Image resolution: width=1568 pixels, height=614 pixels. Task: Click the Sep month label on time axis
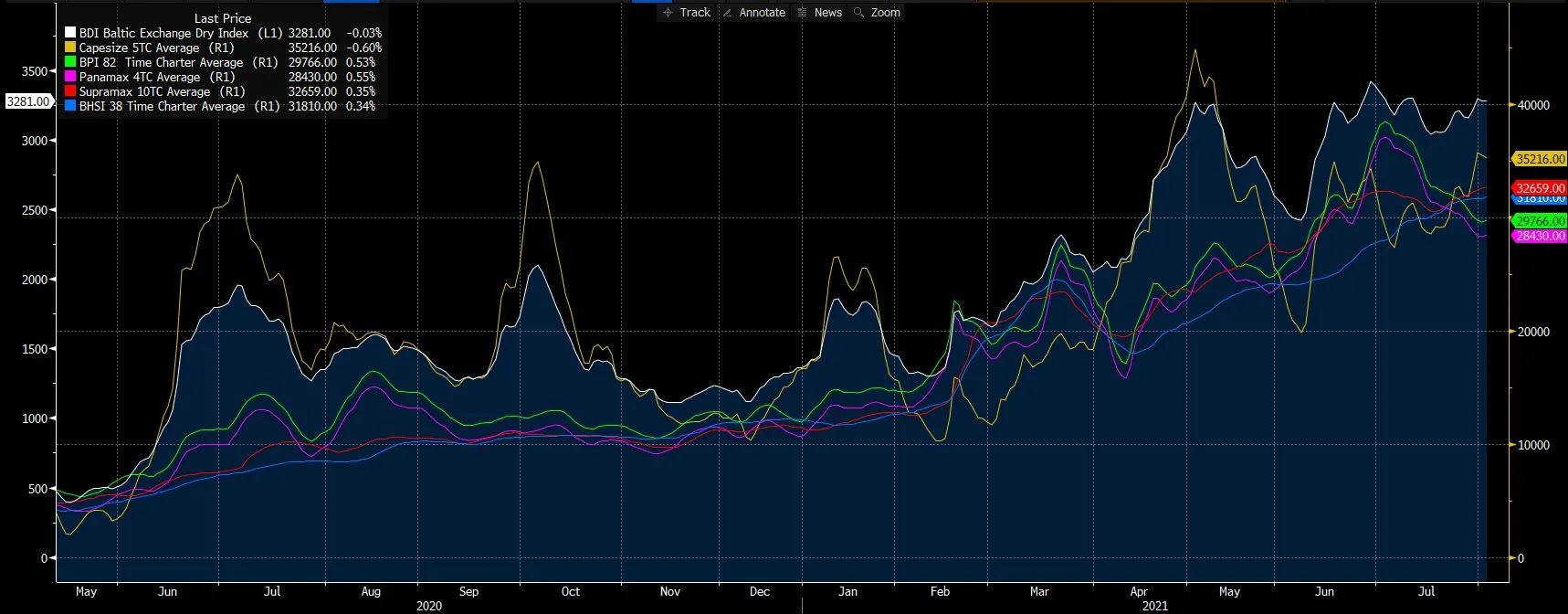tap(468, 591)
